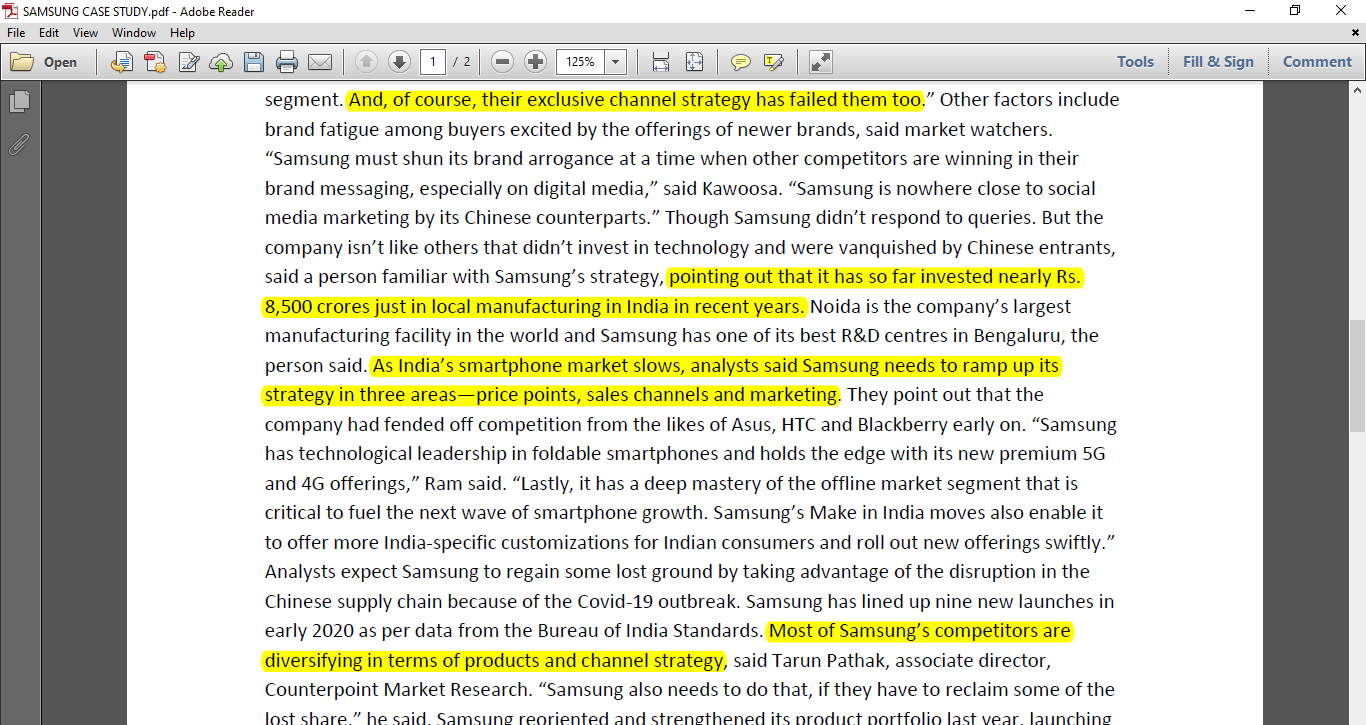Click the Create PDF icon
1366x725 pixels.
click(155, 62)
